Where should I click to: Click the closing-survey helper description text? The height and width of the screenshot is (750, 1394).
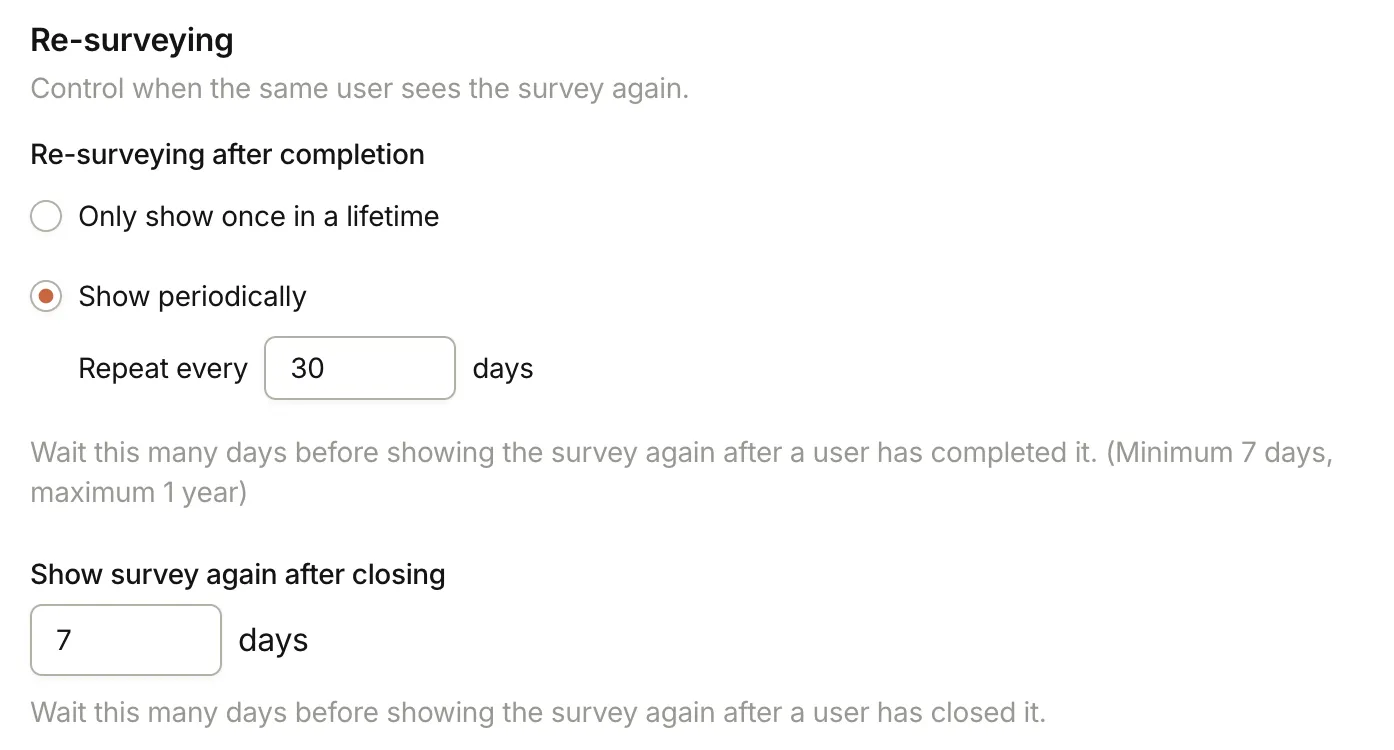tap(538, 712)
